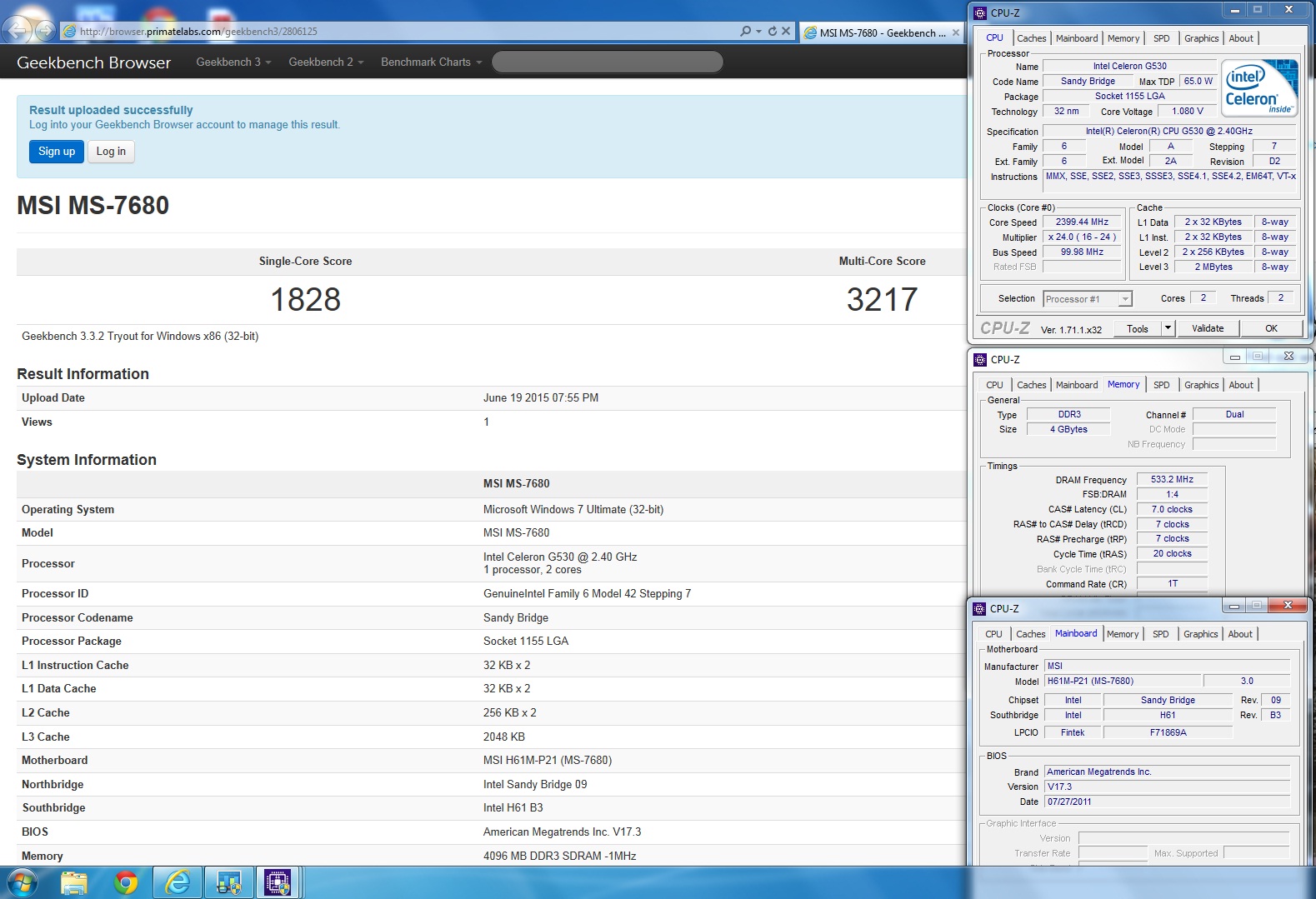The height and width of the screenshot is (899, 1316).
Task: Switch to Internet Explorer in the taskbar
Action: tap(178, 882)
